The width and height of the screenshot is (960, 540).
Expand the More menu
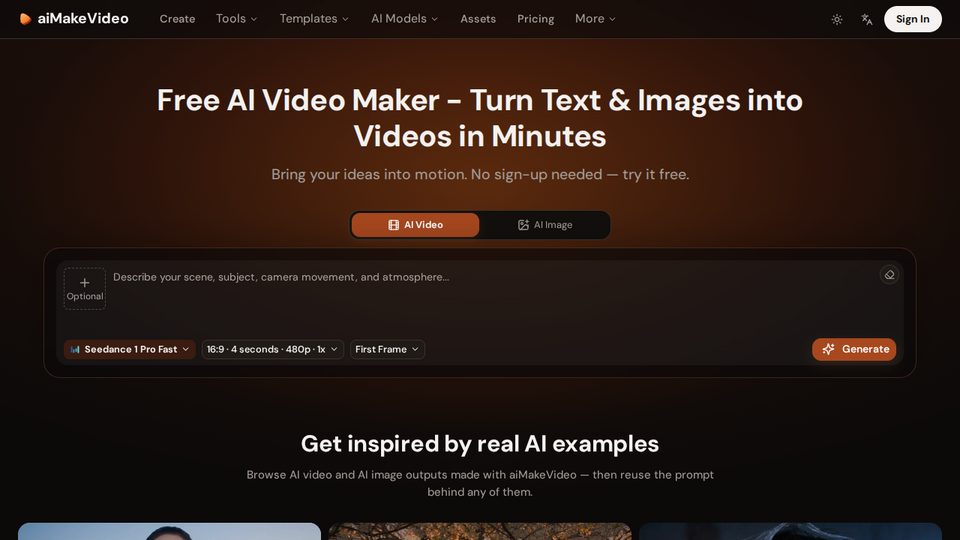pos(595,19)
